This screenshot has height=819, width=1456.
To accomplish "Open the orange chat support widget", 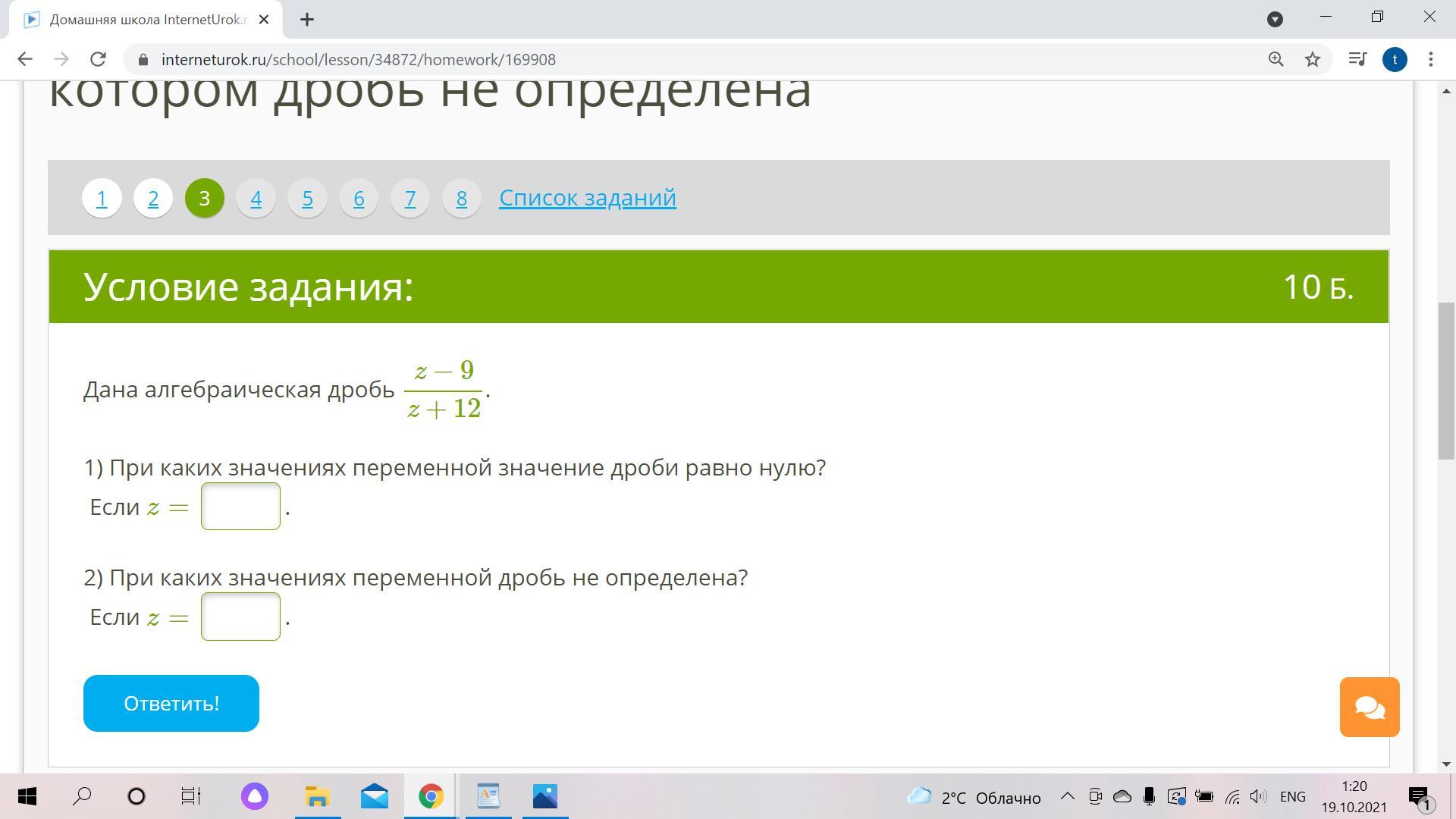I will (1369, 707).
